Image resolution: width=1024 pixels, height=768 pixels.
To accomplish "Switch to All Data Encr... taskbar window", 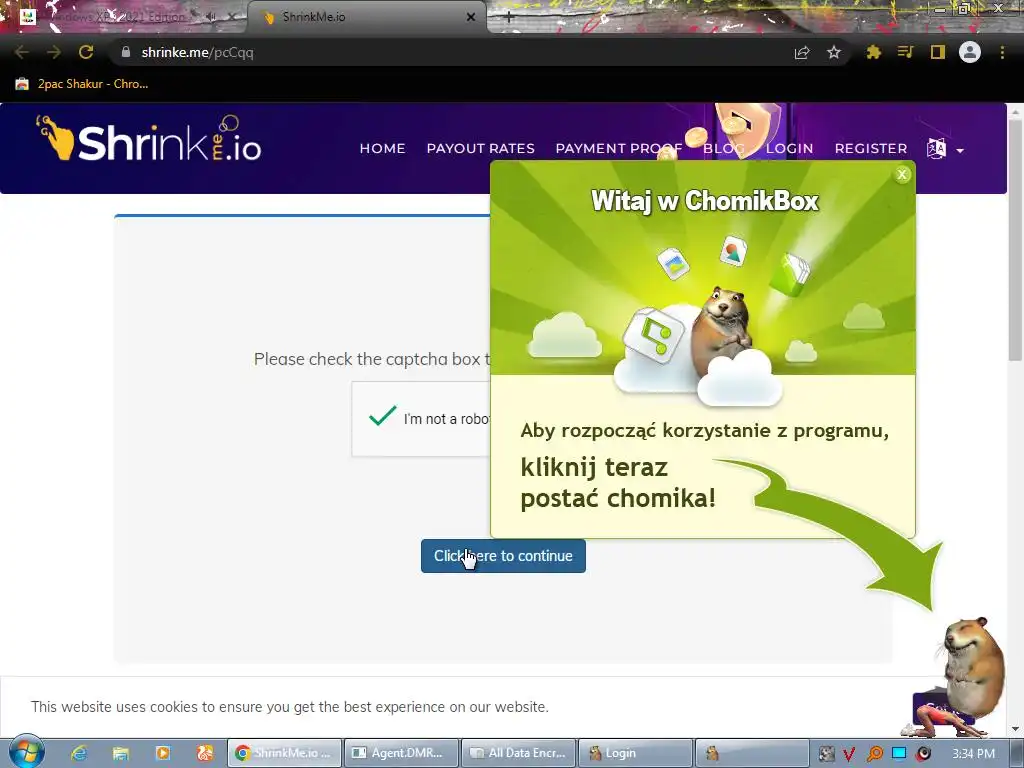I will click(519, 753).
